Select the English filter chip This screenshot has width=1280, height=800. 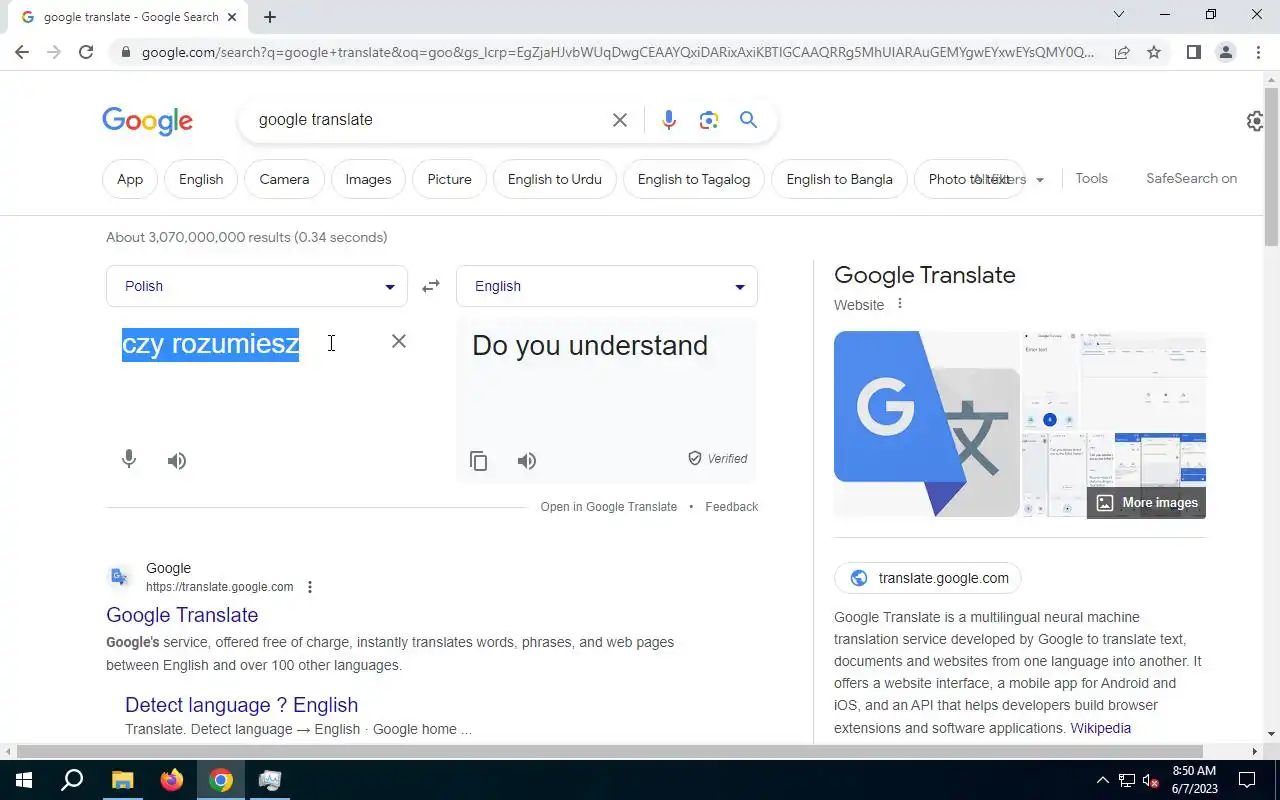point(201,179)
